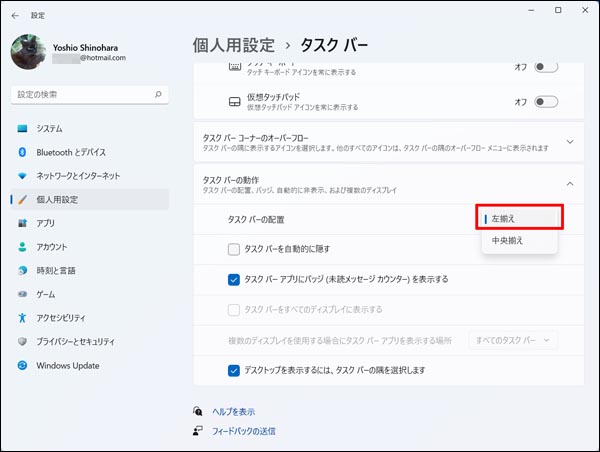Open Bluetooth とデバイス settings icon
Image resolution: width=600 pixels, height=452 pixels.
point(22,152)
